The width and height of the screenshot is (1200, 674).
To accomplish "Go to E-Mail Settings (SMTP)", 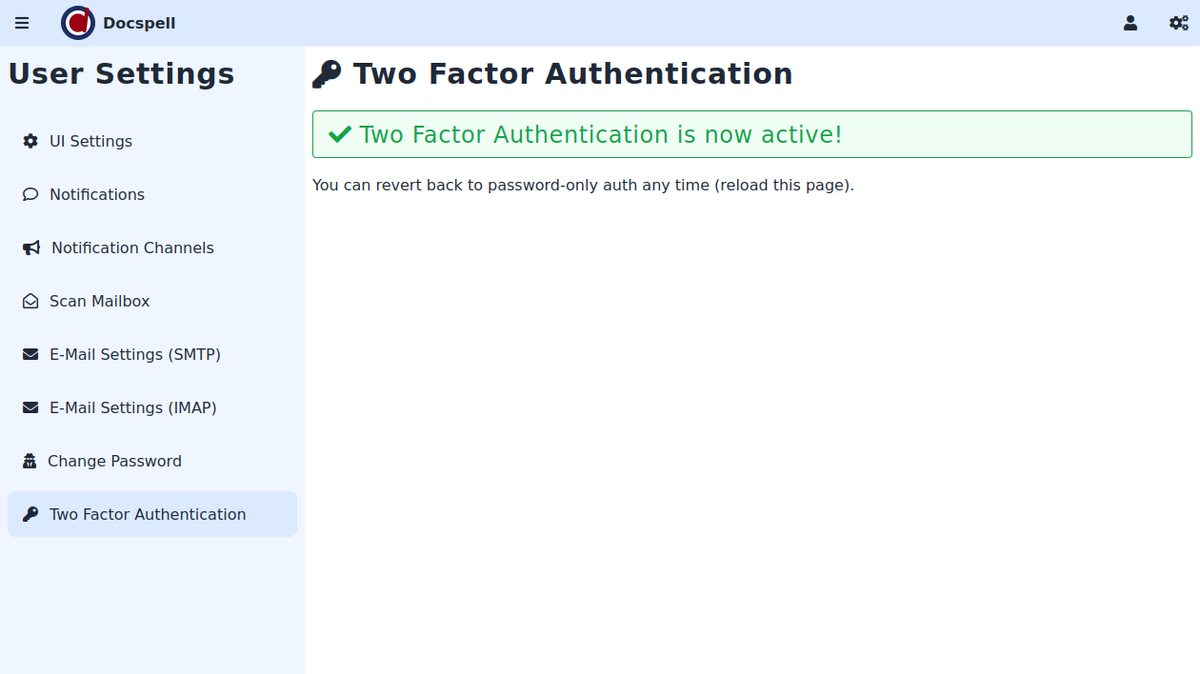I will pyautogui.click(x=135, y=354).
